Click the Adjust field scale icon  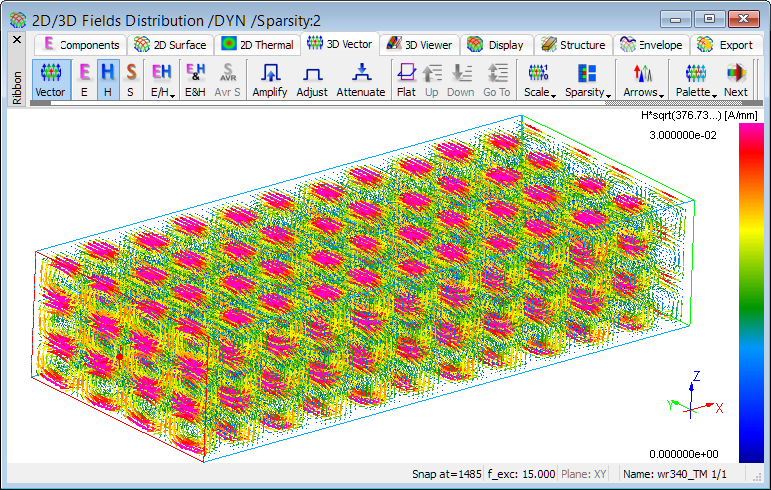pos(312,80)
